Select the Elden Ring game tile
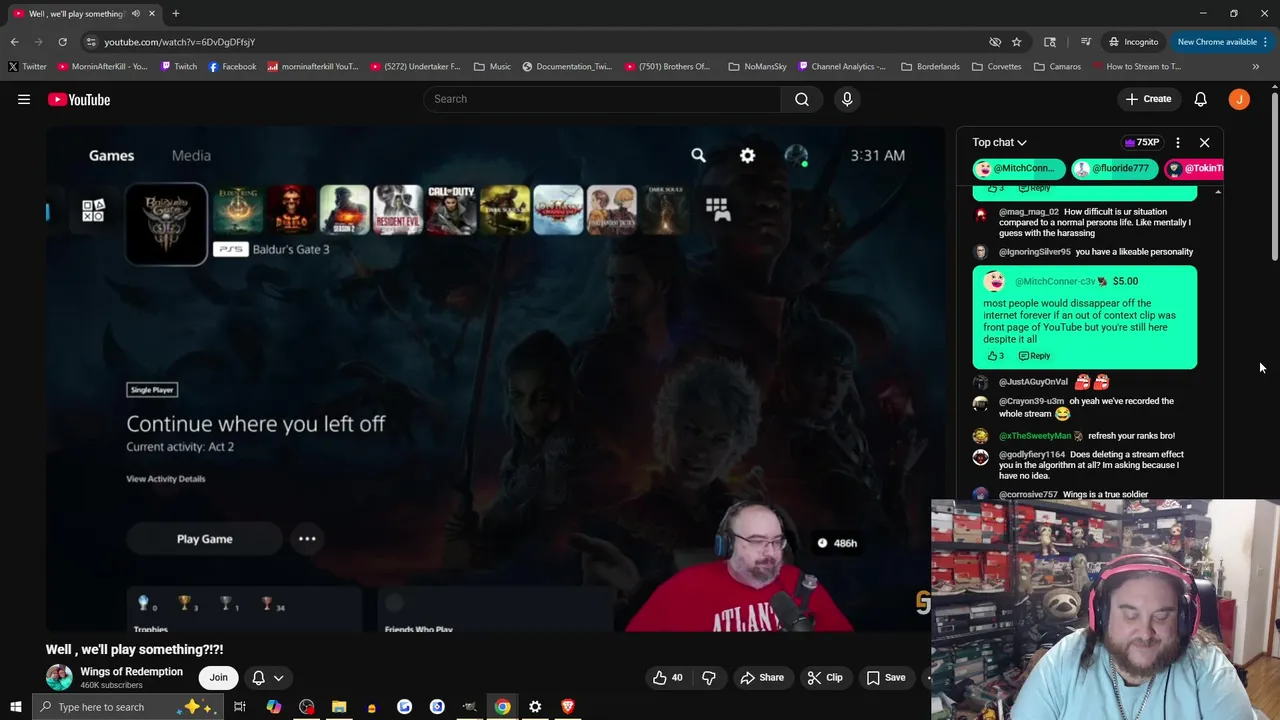Image resolution: width=1280 pixels, height=720 pixels. (x=238, y=210)
